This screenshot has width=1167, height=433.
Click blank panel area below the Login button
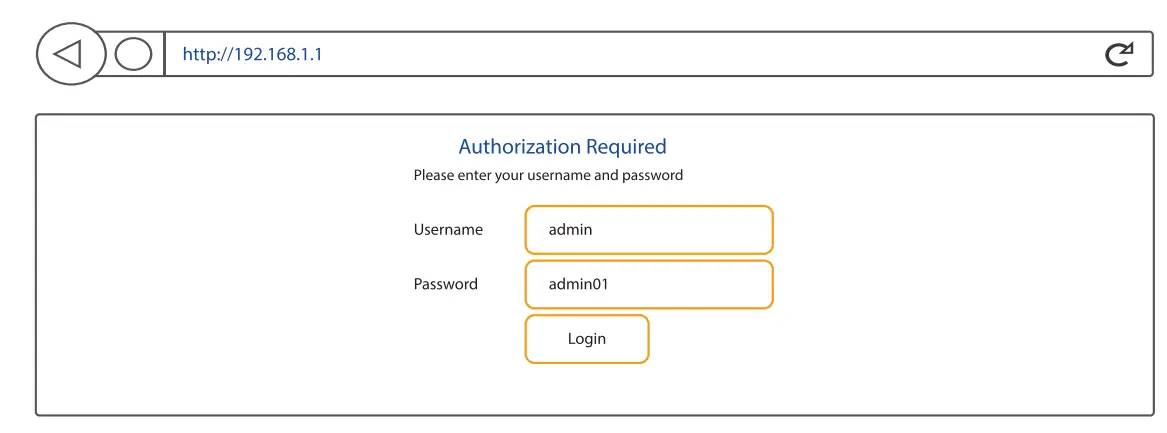coord(587,390)
